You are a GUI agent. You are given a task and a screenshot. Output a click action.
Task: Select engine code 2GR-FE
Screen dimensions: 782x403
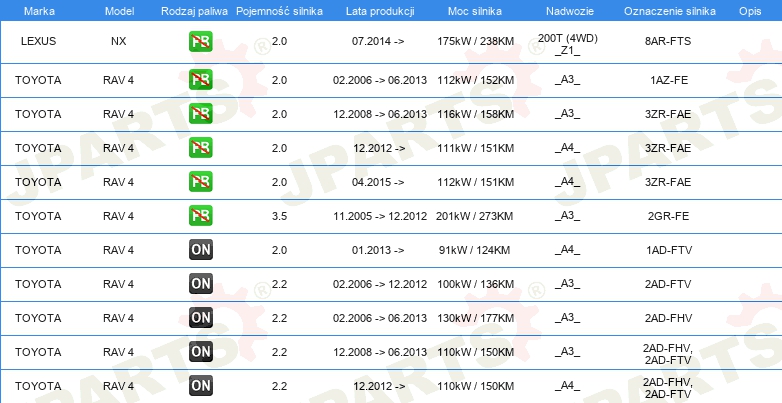click(668, 216)
